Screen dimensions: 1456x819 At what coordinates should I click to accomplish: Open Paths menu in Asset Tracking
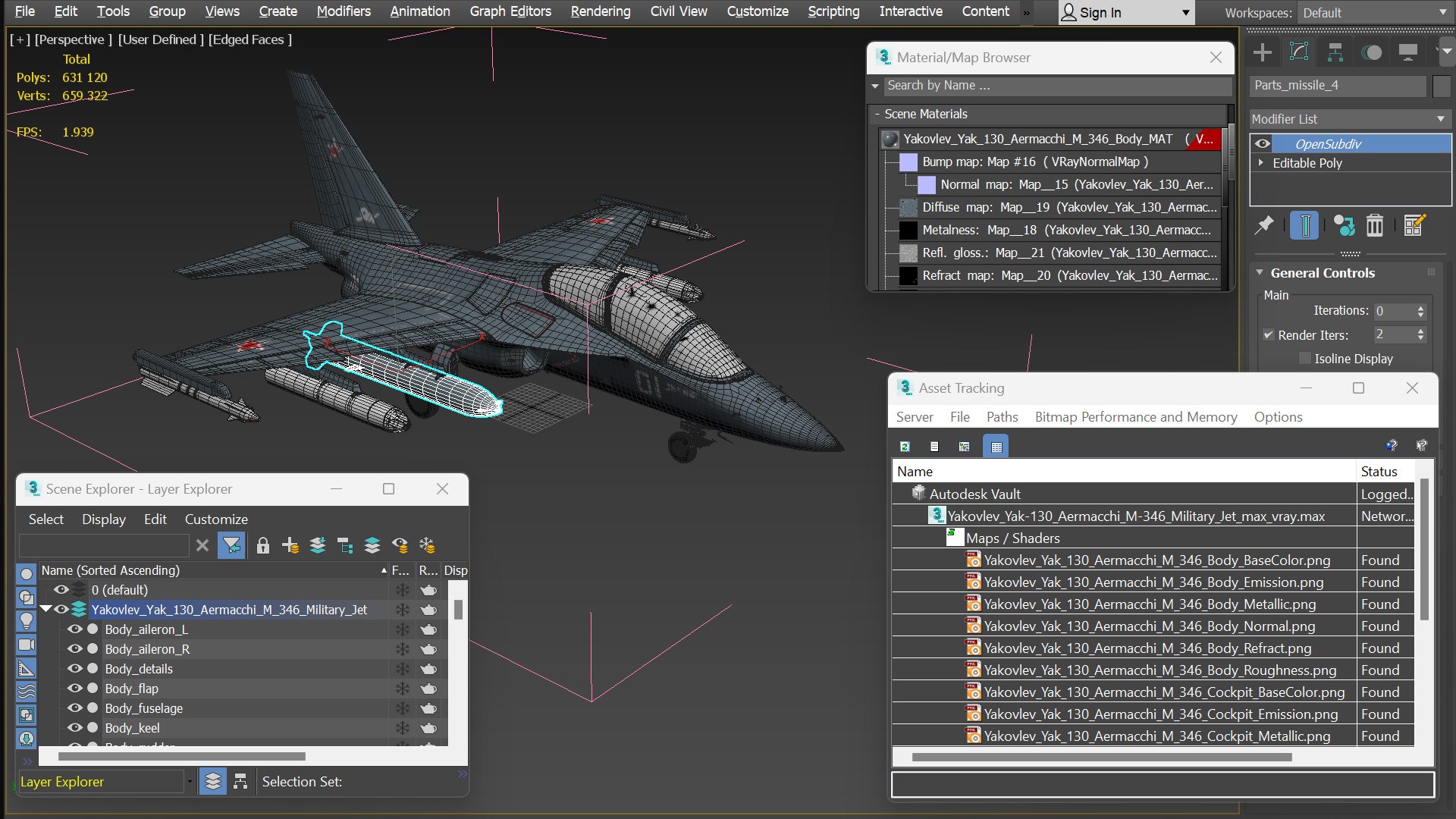tap(1002, 416)
